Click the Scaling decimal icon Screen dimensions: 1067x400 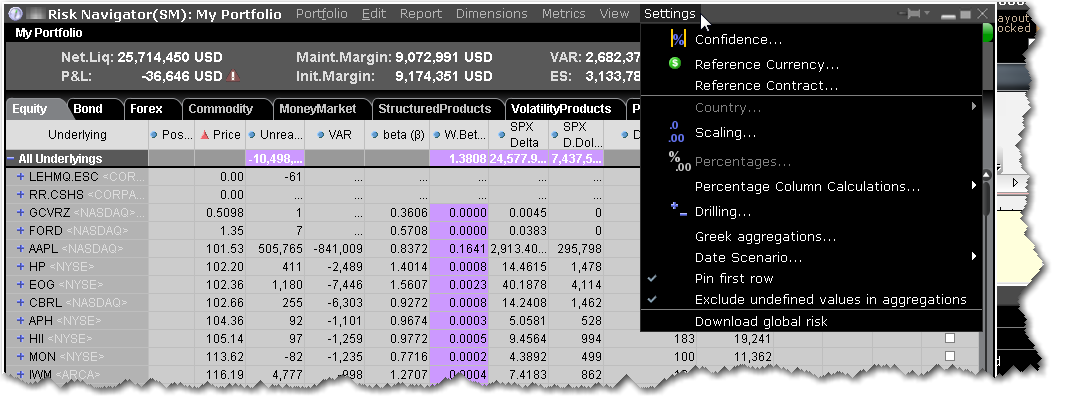676,132
